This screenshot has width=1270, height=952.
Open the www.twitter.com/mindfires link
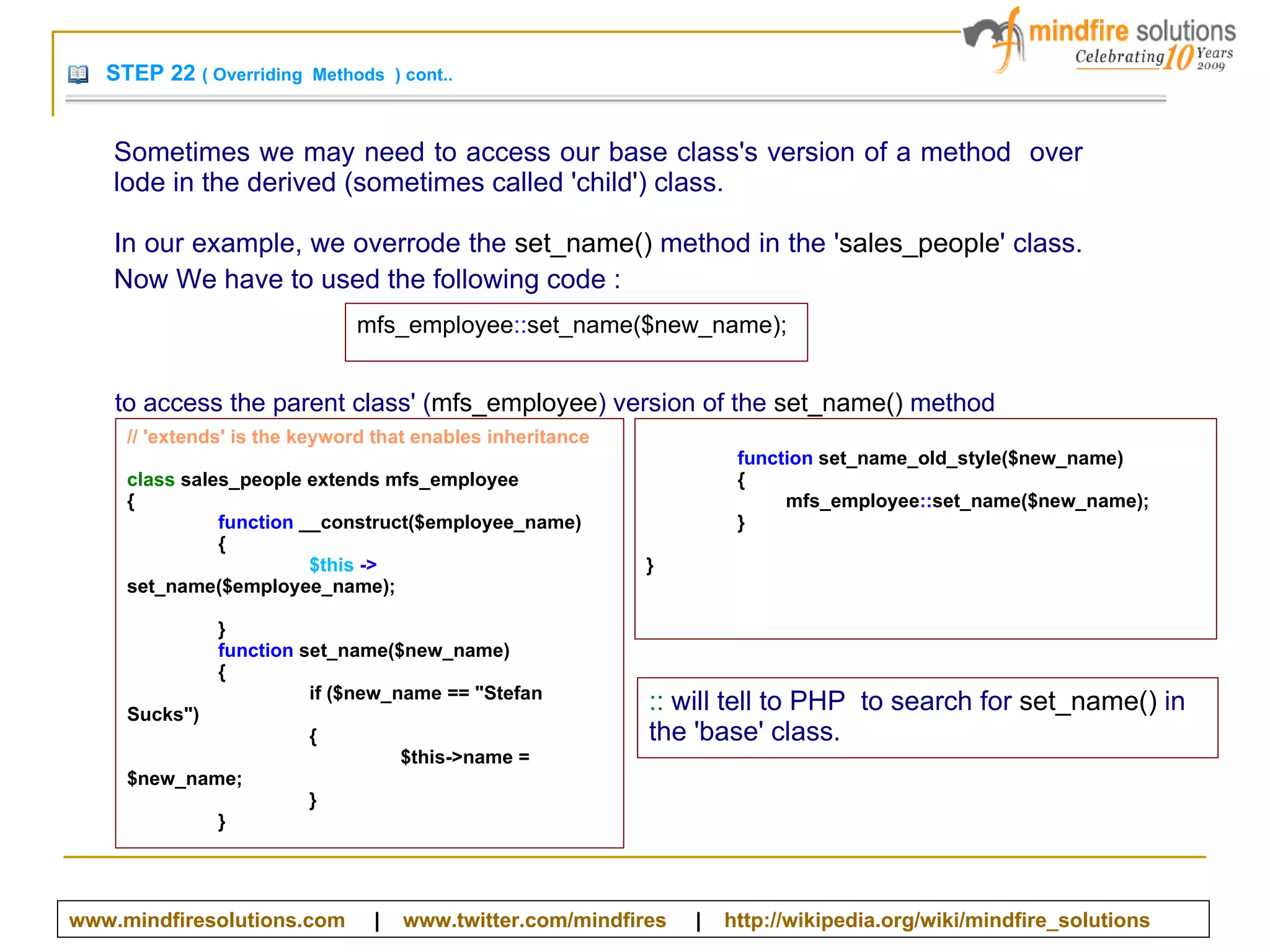[x=535, y=920]
